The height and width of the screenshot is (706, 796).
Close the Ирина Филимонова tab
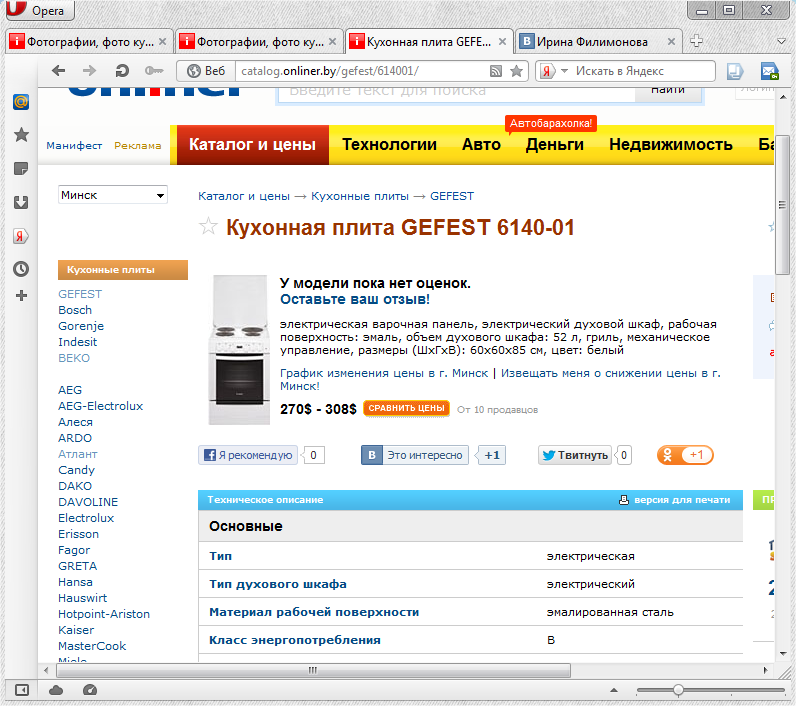click(671, 42)
